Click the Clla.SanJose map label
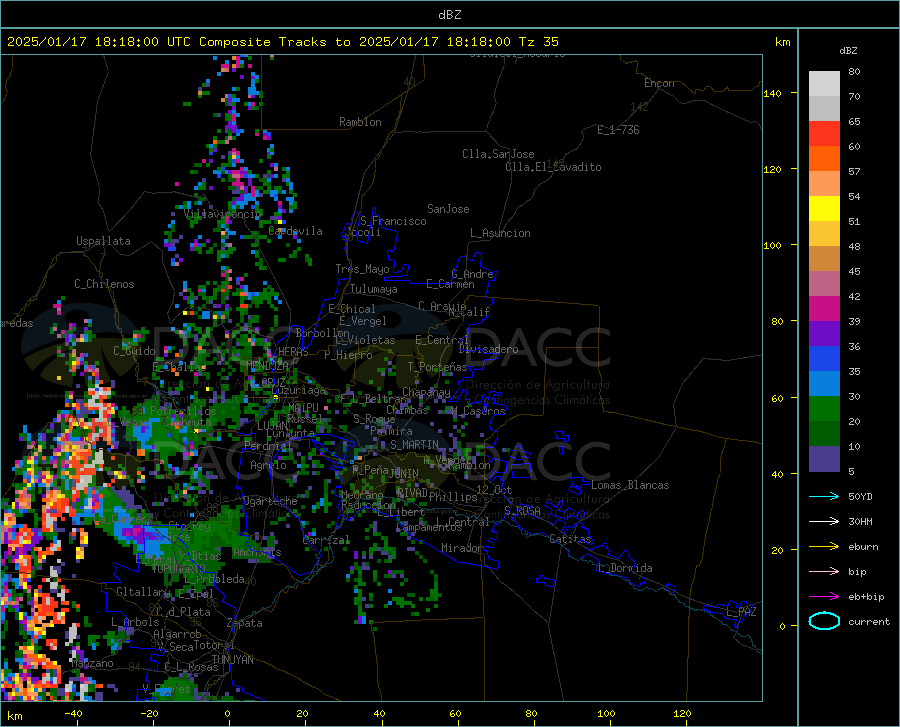 coord(498,154)
